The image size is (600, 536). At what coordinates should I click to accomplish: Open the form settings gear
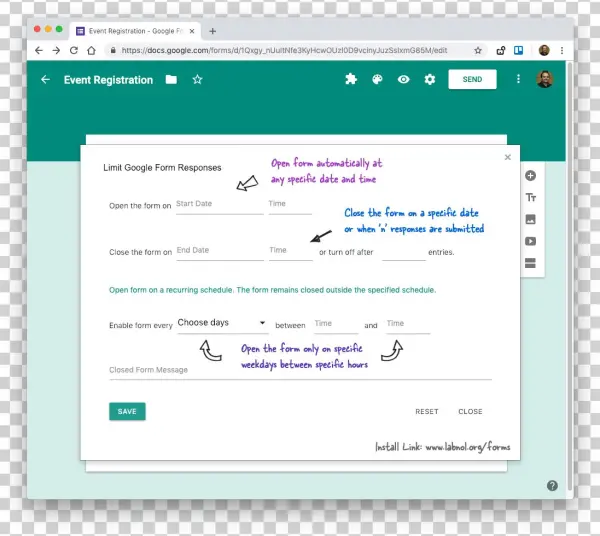pyautogui.click(x=430, y=80)
